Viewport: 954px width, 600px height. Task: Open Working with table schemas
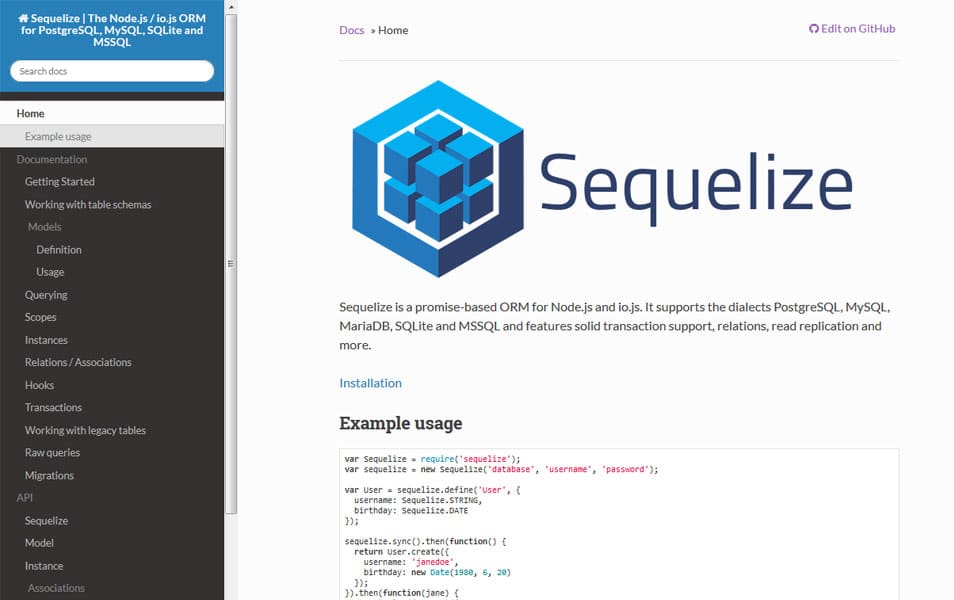point(88,204)
